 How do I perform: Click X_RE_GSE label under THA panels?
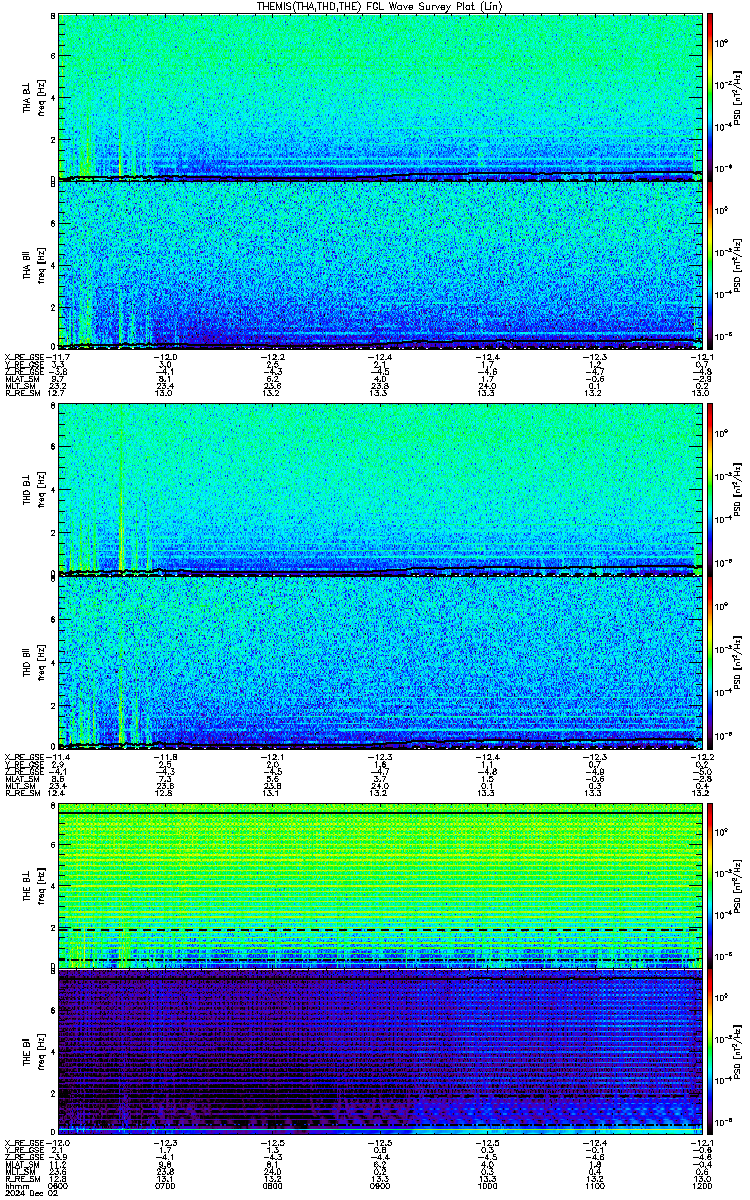(x=23, y=357)
